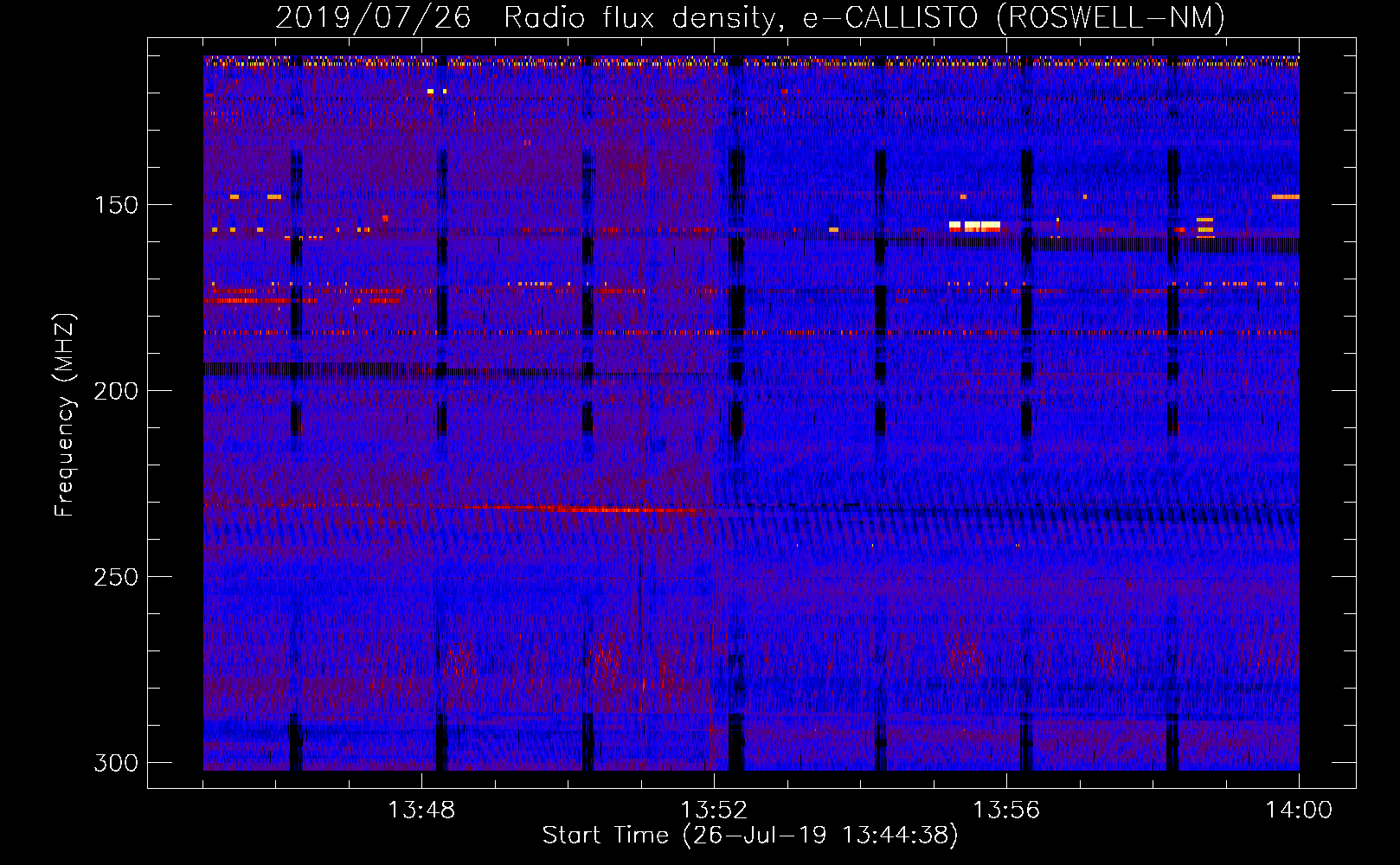
Task: Select the 'e-CALLISTO (ROSWELL-NM)' title text
Action: 1014,17
